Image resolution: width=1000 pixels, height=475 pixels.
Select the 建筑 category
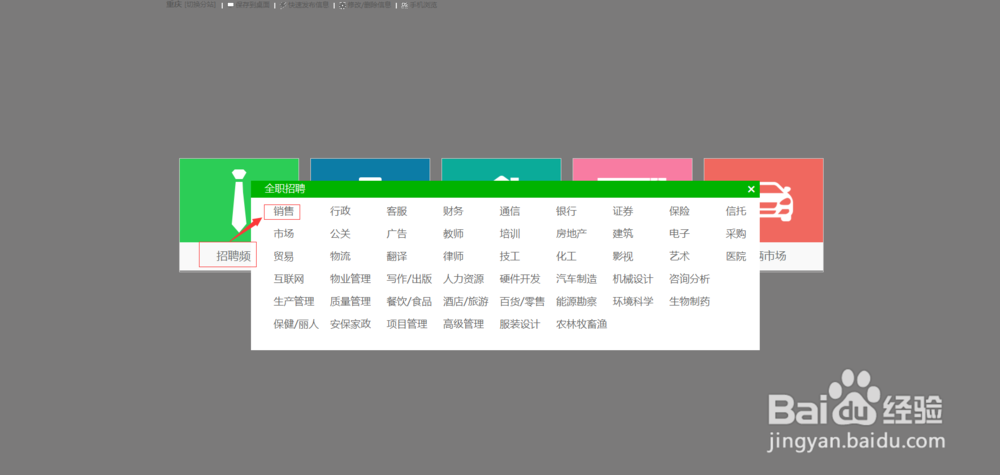623,234
